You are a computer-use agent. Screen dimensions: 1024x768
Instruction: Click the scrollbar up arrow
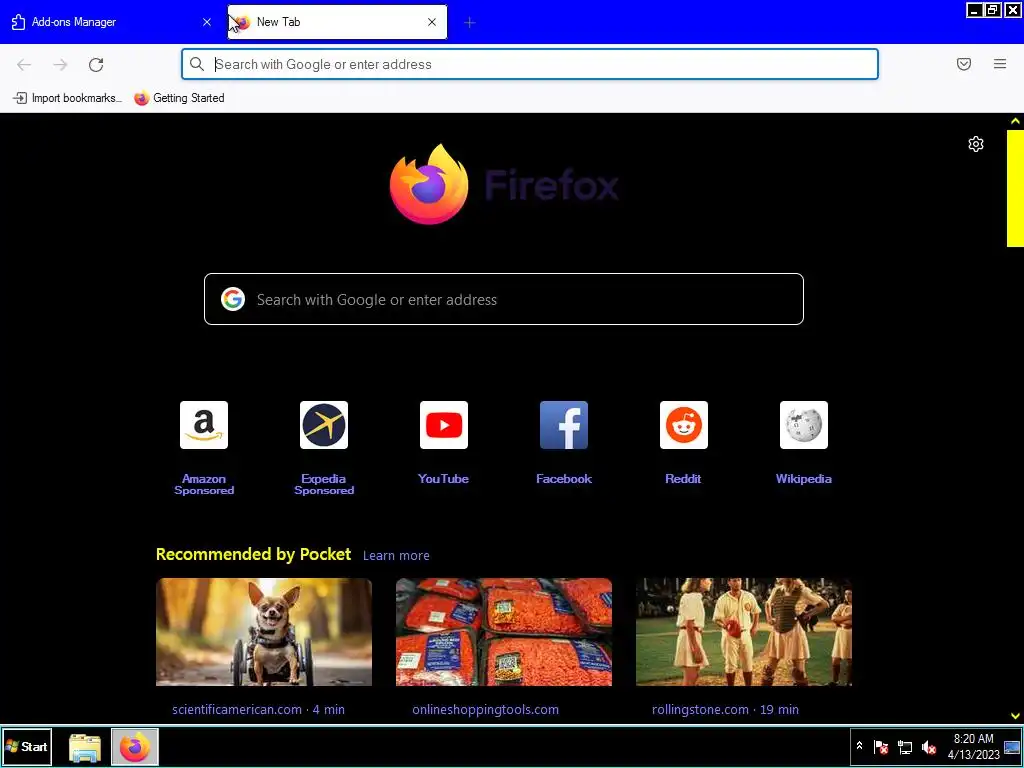pos(1015,121)
